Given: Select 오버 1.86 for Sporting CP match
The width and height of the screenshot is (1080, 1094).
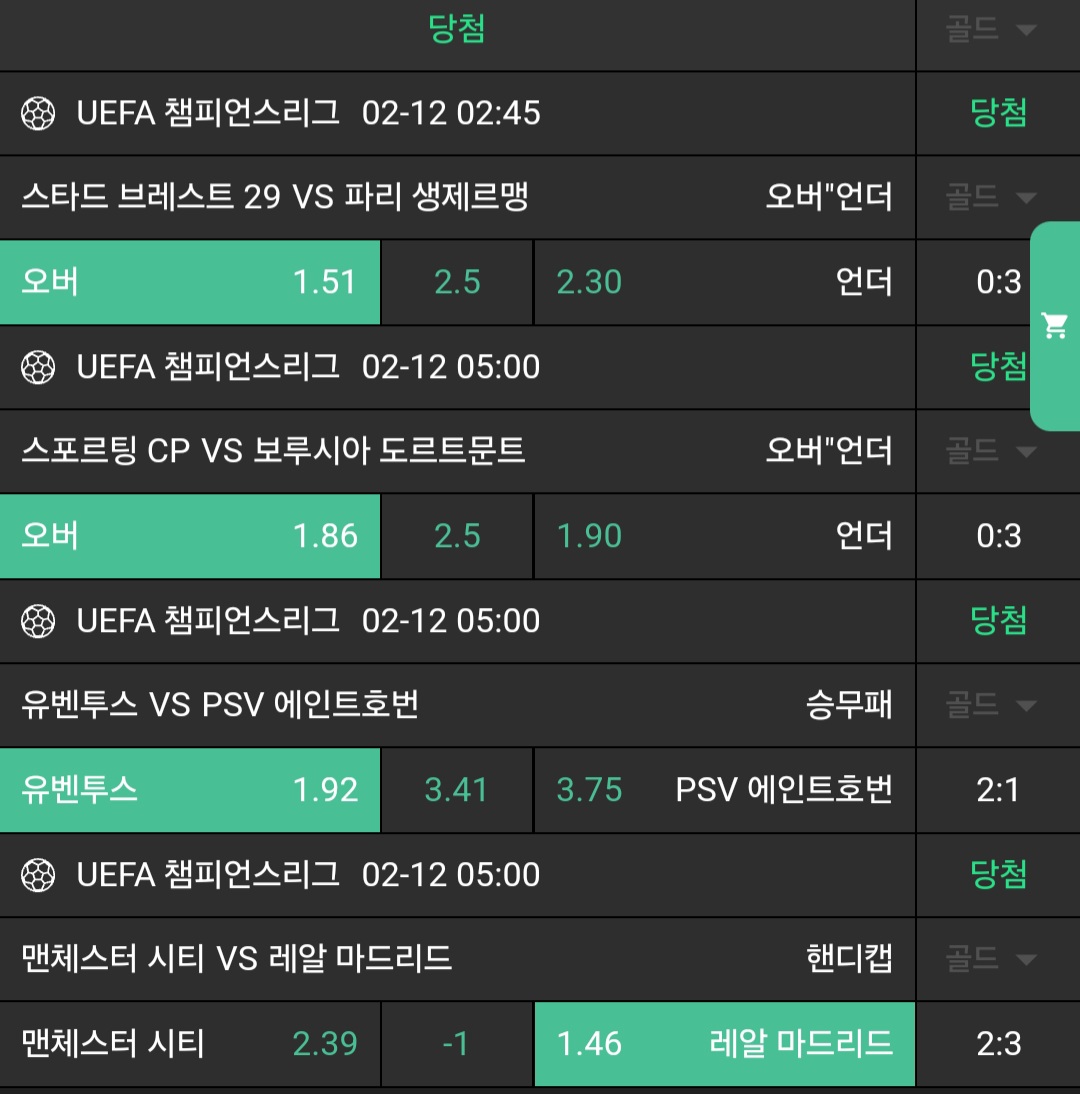Looking at the screenshot, I should tap(190, 536).
